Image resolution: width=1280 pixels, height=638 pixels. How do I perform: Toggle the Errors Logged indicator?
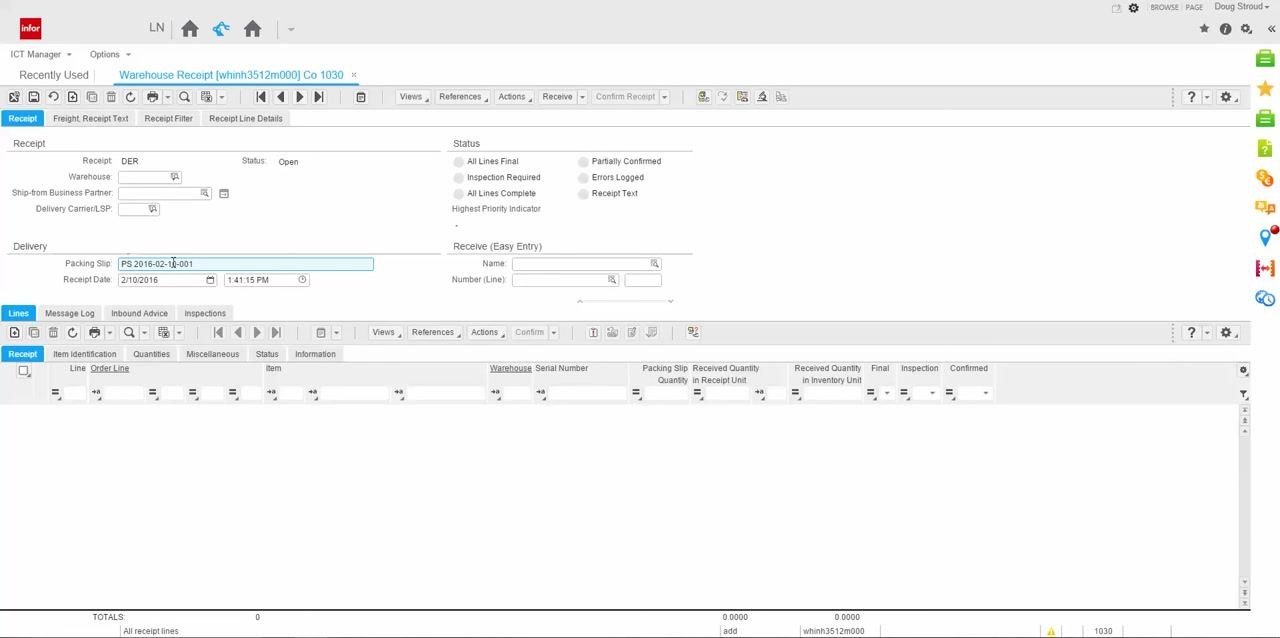tap(583, 177)
